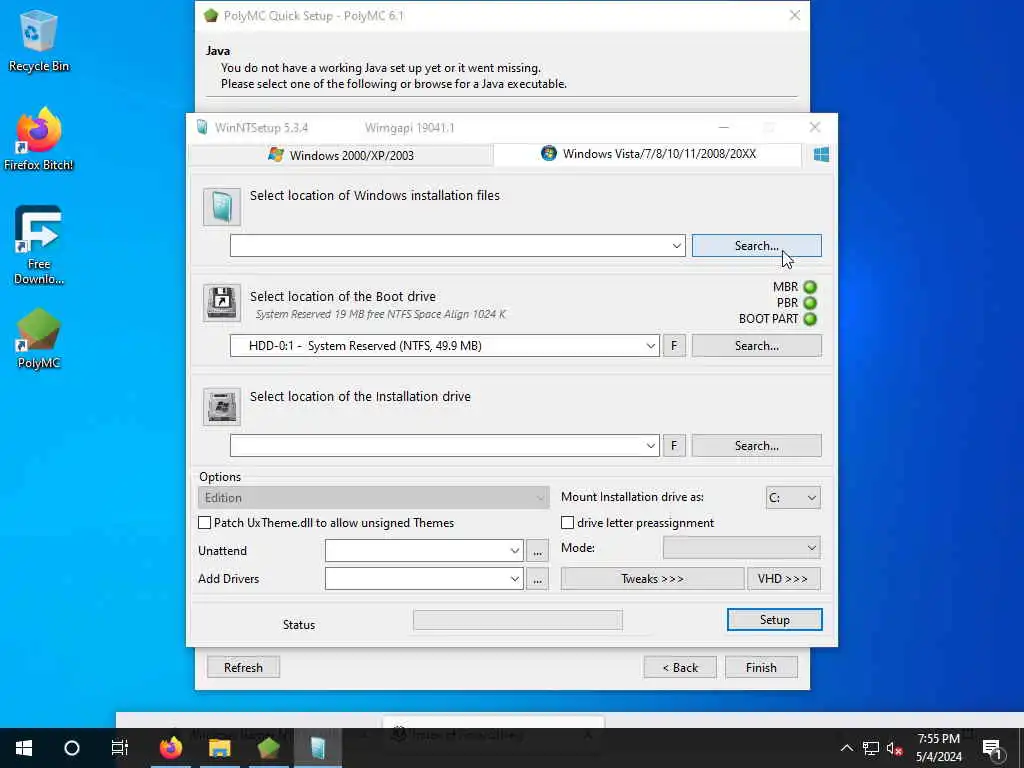This screenshot has height=768, width=1024.
Task: Open Task View on the taskbar
Action: pos(120,748)
